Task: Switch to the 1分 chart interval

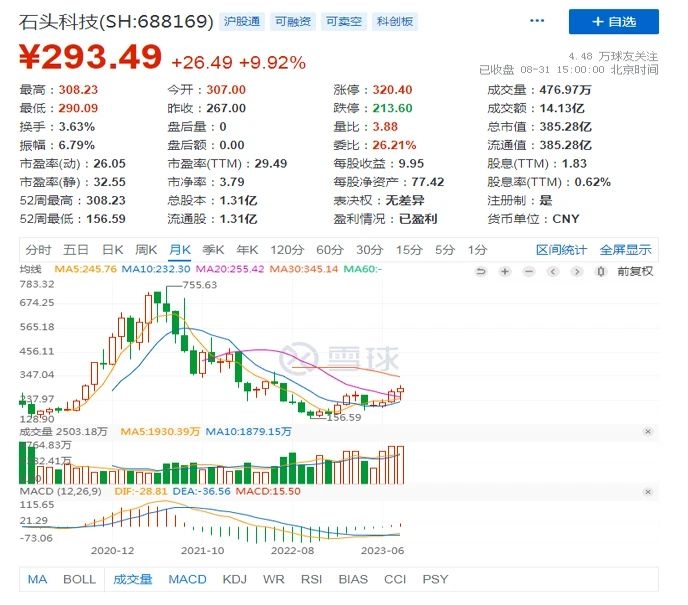Action: [x=477, y=250]
